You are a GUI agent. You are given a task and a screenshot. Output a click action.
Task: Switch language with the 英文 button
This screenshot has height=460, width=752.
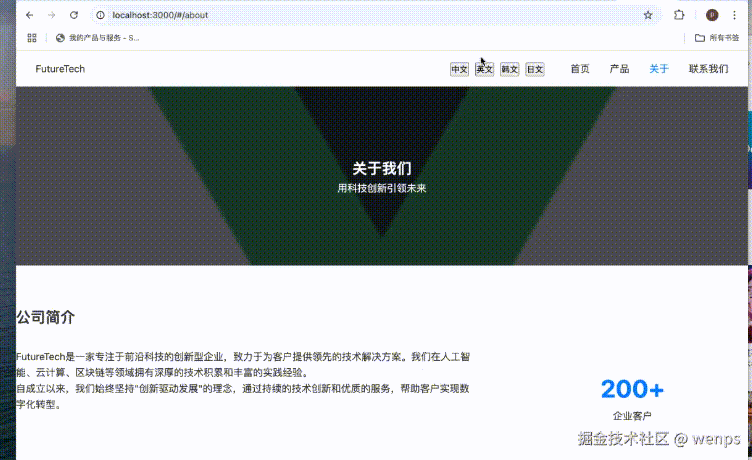484,69
